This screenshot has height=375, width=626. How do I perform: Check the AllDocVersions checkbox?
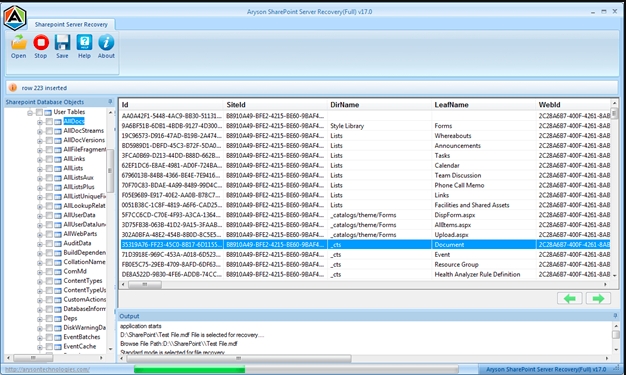49,140
